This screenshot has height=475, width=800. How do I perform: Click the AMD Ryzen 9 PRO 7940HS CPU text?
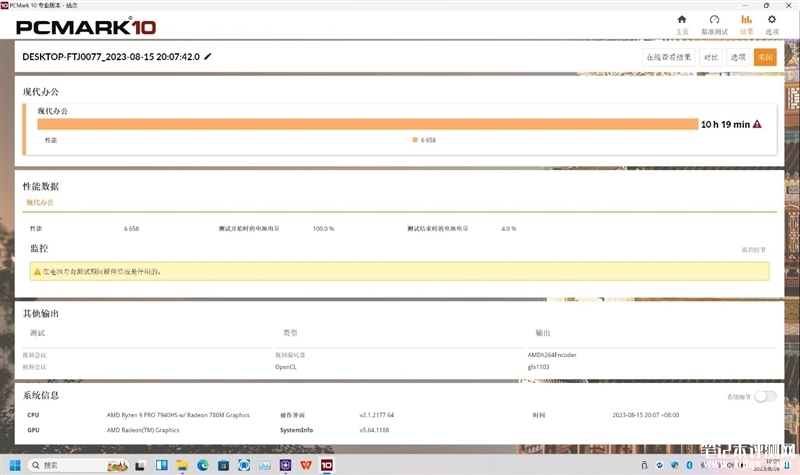[x=178, y=415]
